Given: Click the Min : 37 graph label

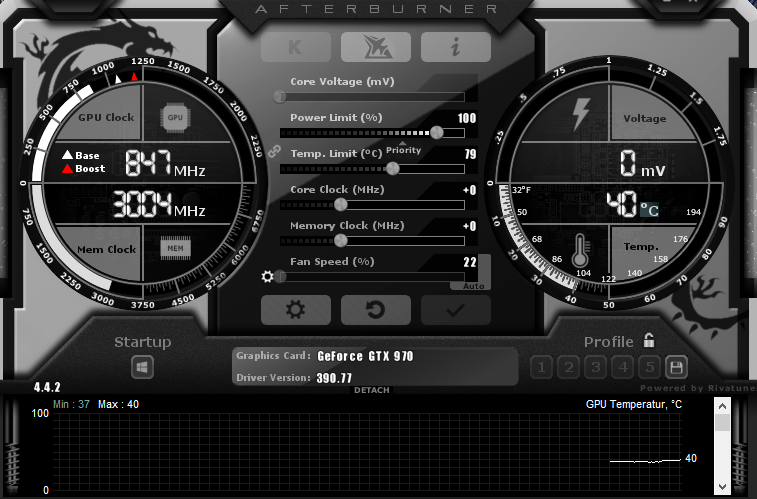Looking at the screenshot, I should coord(71,404).
